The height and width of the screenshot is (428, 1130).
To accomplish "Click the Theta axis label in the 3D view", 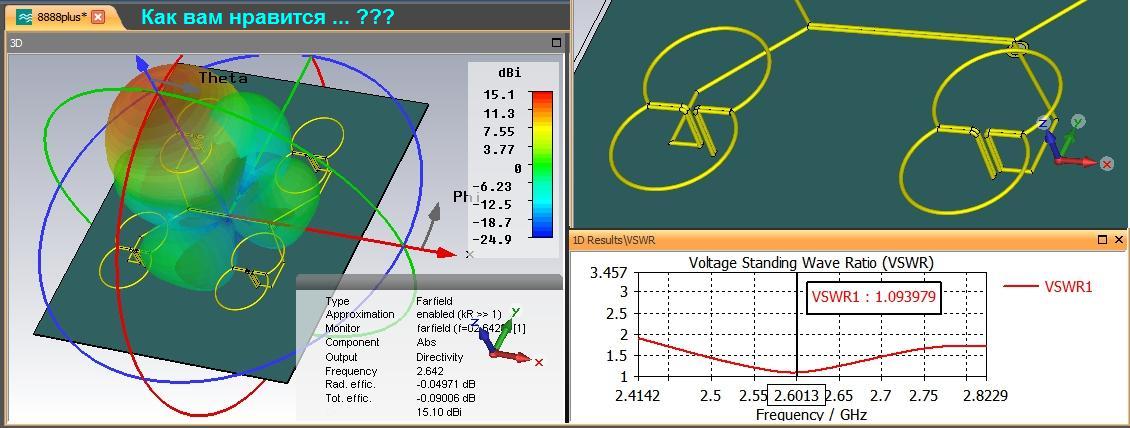I will pos(223,78).
